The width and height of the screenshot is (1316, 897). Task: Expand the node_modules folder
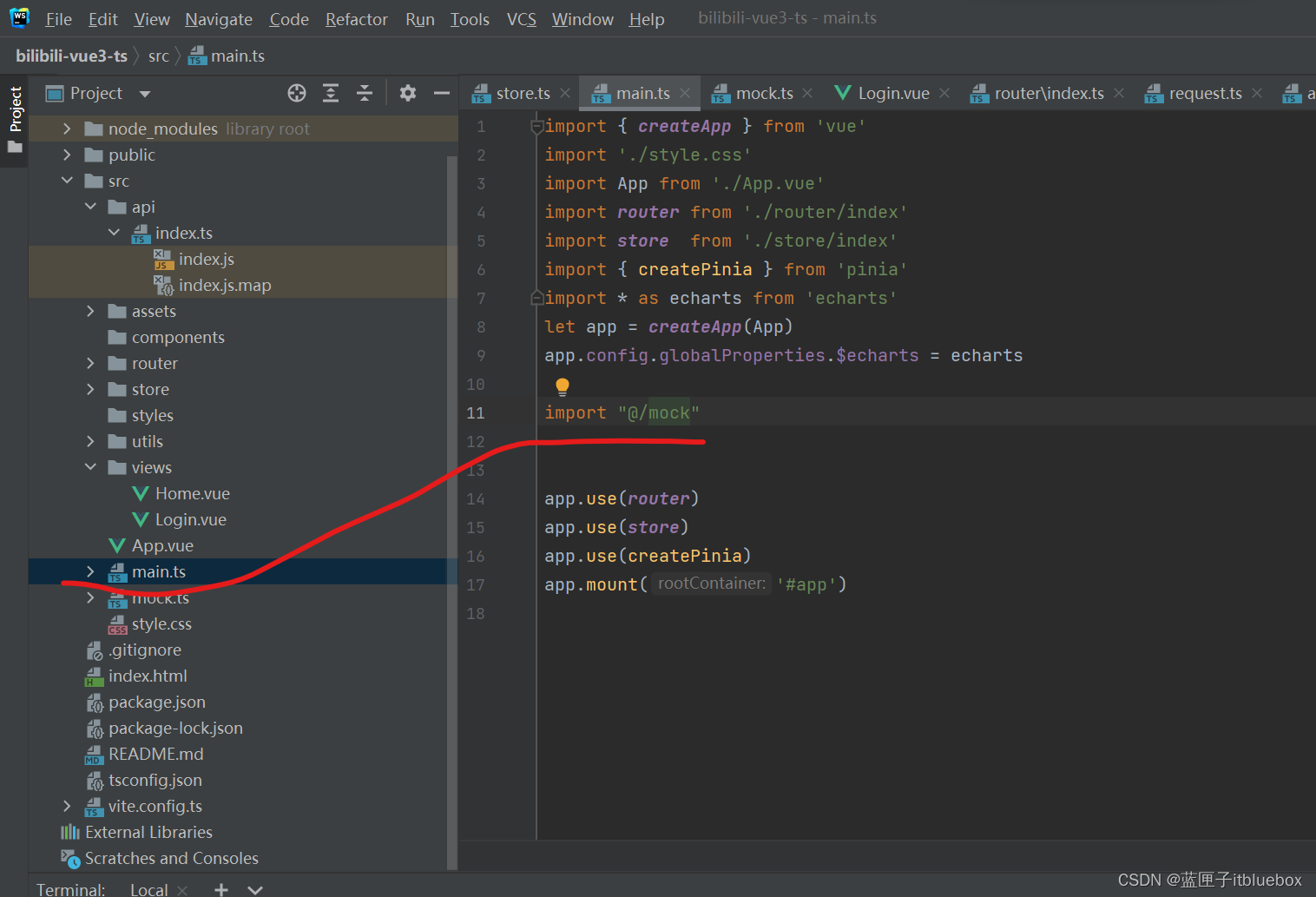[67, 129]
